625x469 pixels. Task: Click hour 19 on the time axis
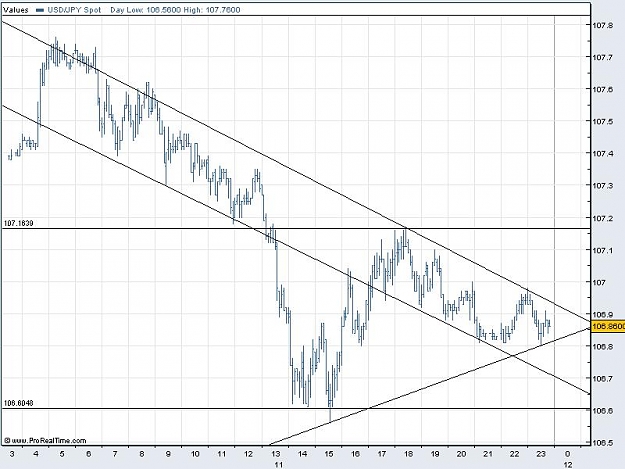coord(434,453)
